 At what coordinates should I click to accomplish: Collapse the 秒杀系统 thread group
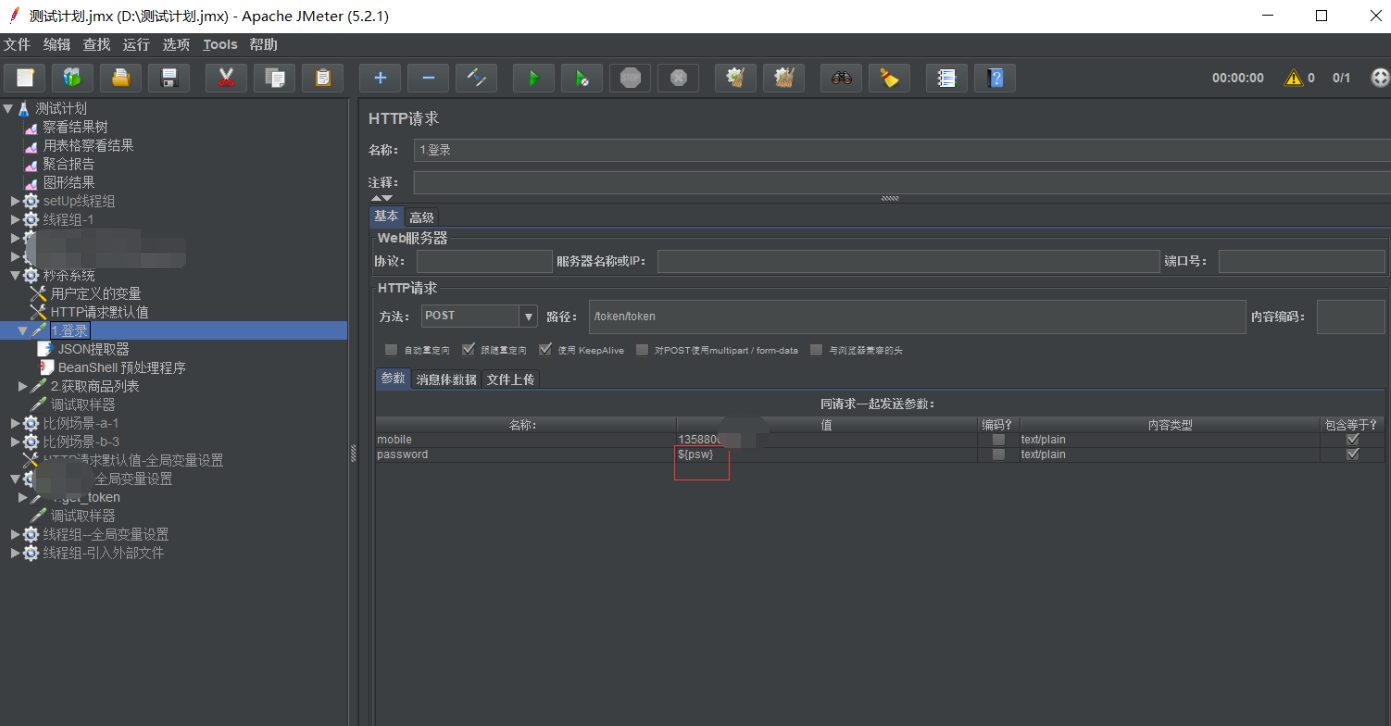click(15, 275)
